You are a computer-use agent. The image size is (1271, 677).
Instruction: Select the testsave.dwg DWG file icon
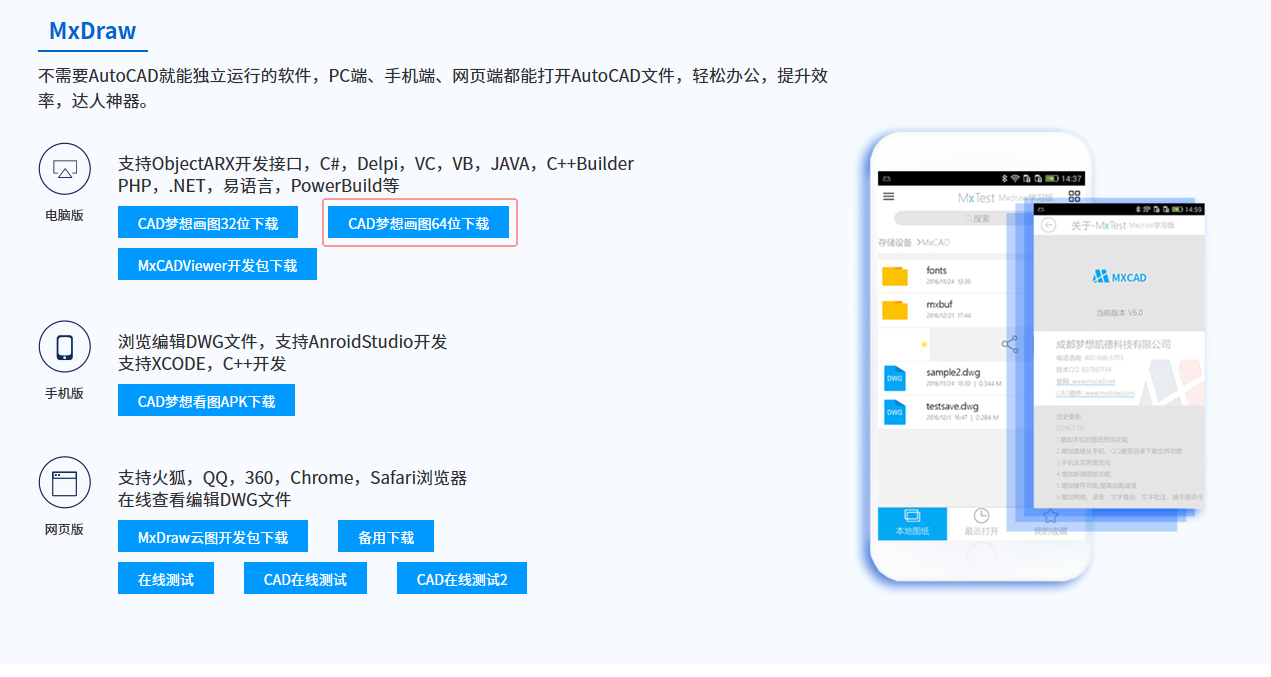pyautogui.click(x=894, y=411)
